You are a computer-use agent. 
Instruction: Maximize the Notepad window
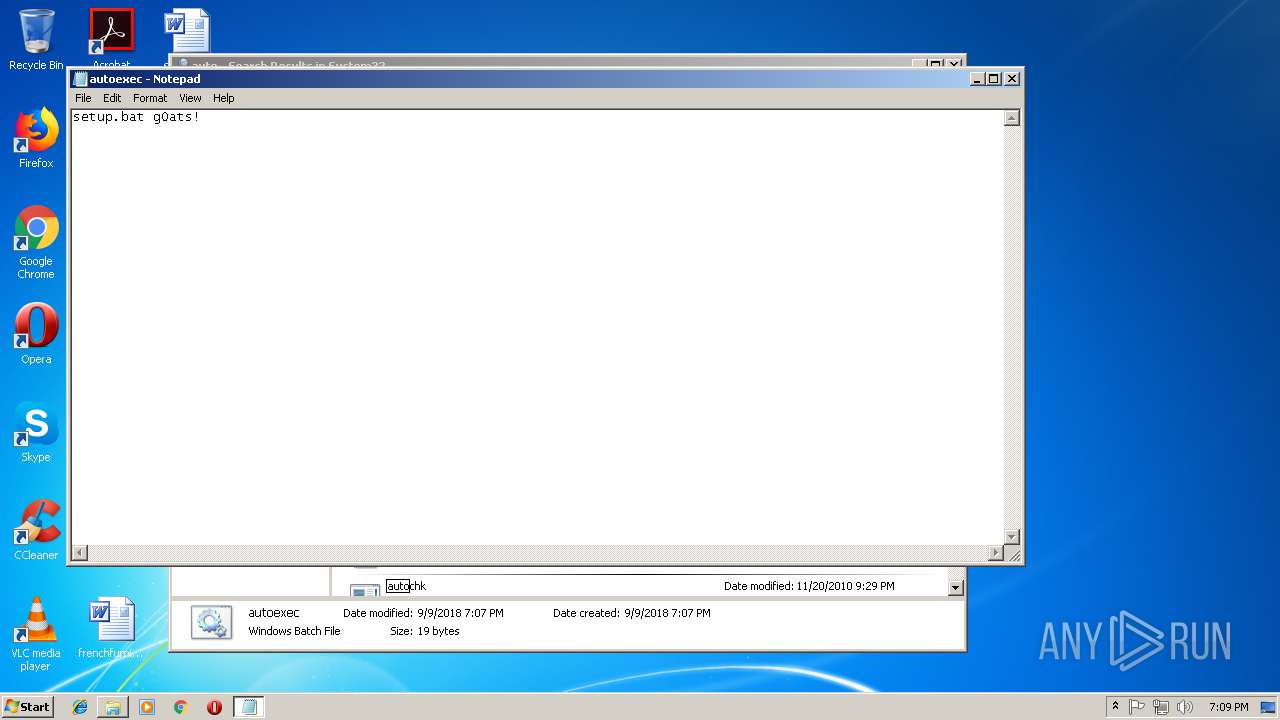[993, 79]
